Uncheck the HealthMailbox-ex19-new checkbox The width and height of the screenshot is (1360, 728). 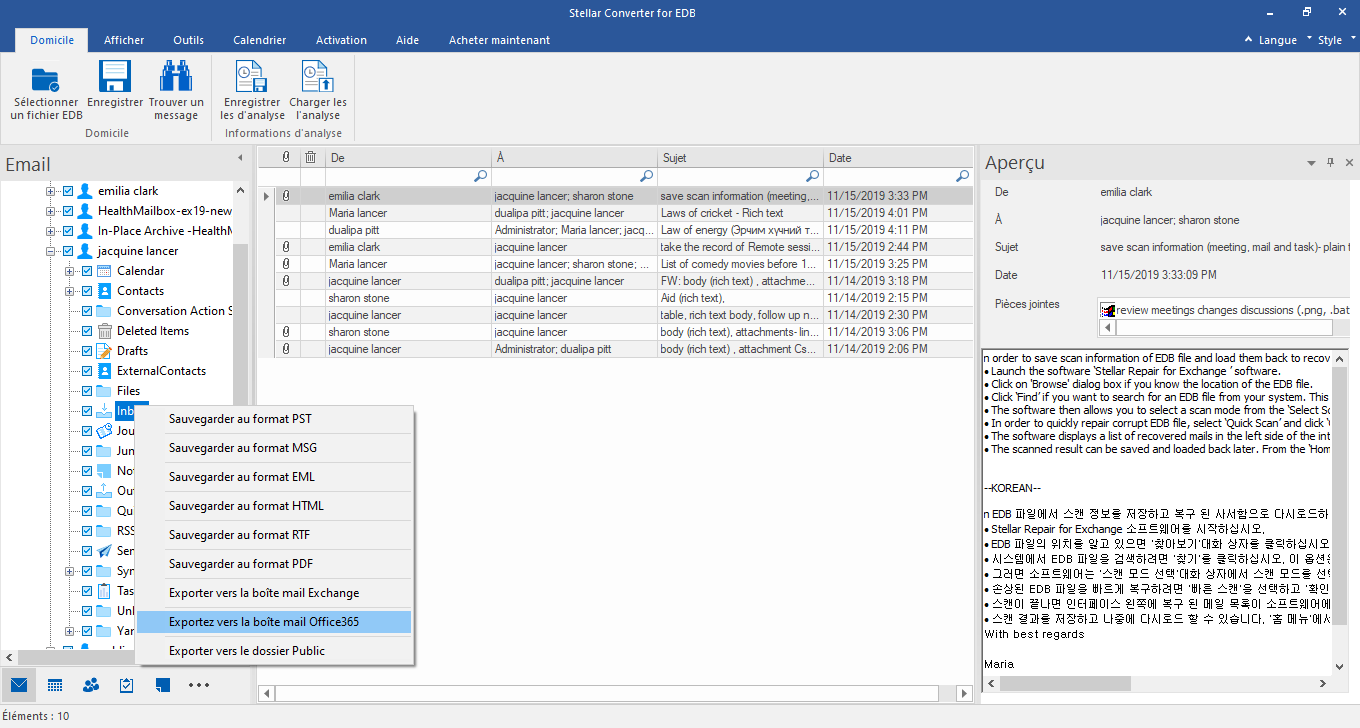pos(68,211)
